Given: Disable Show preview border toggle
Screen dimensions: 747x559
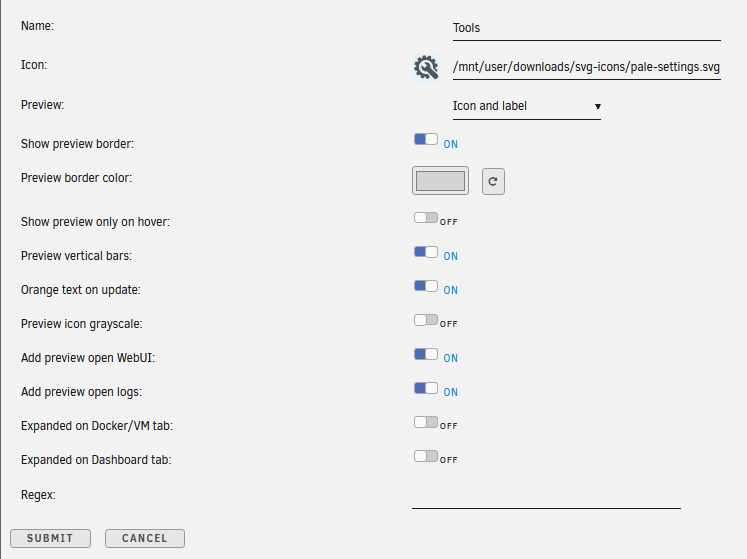Looking at the screenshot, I should (x=426, y=140).
